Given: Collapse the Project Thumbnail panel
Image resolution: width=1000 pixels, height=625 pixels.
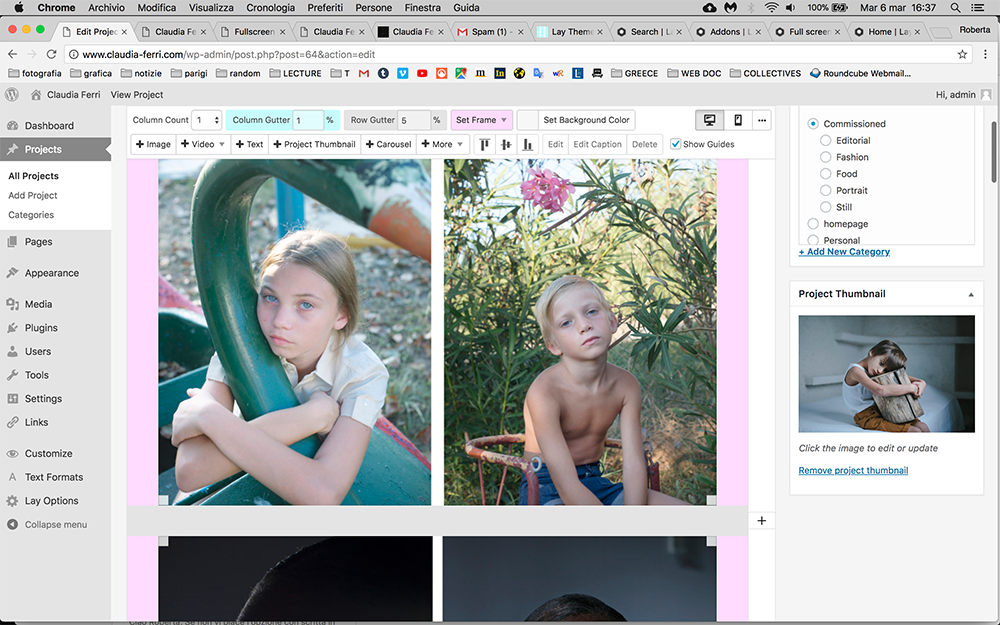Looking at the screenshot, I should coord(970,294).
